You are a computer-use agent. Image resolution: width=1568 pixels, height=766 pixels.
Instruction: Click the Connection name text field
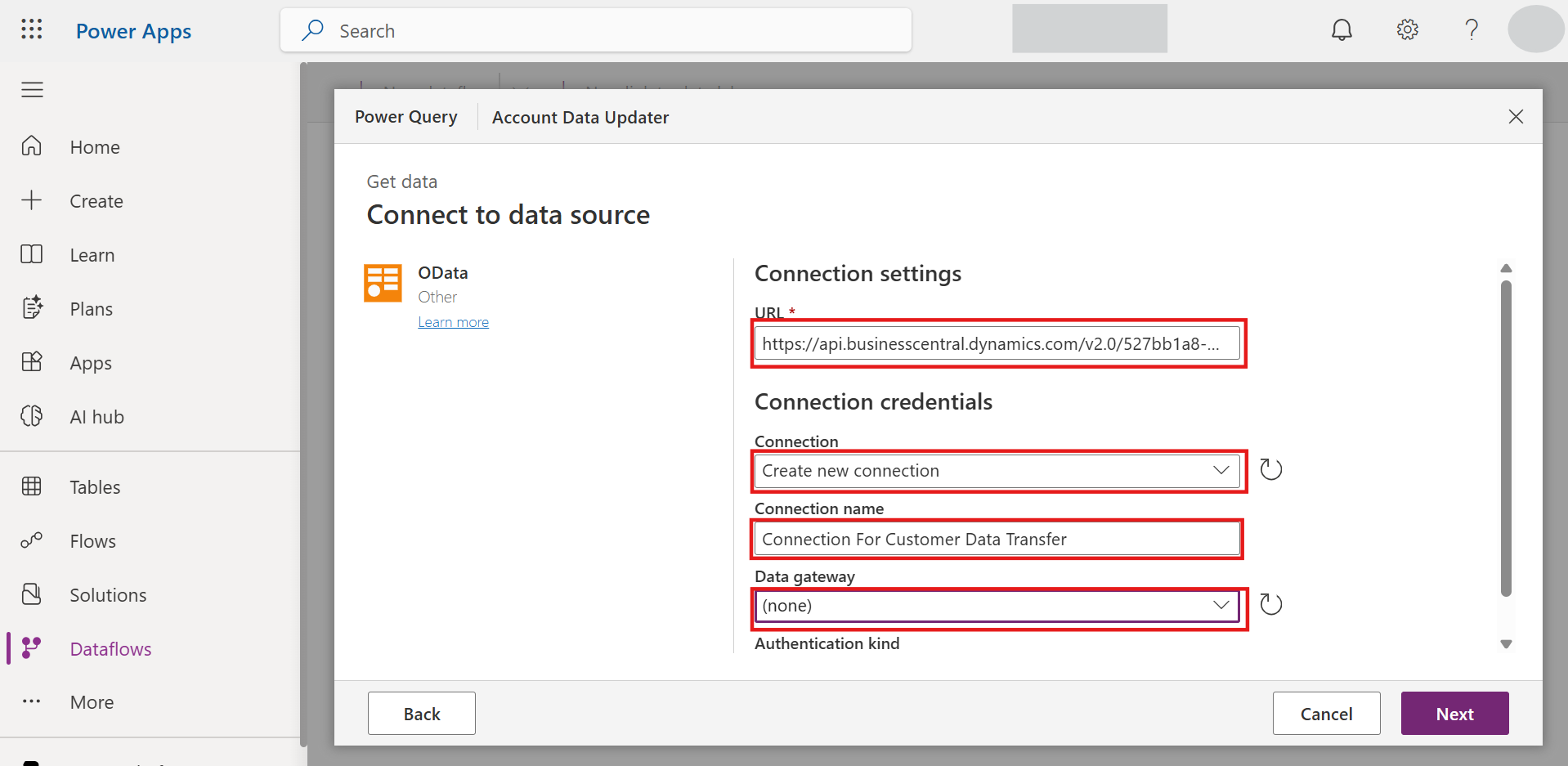click(996, 540)
